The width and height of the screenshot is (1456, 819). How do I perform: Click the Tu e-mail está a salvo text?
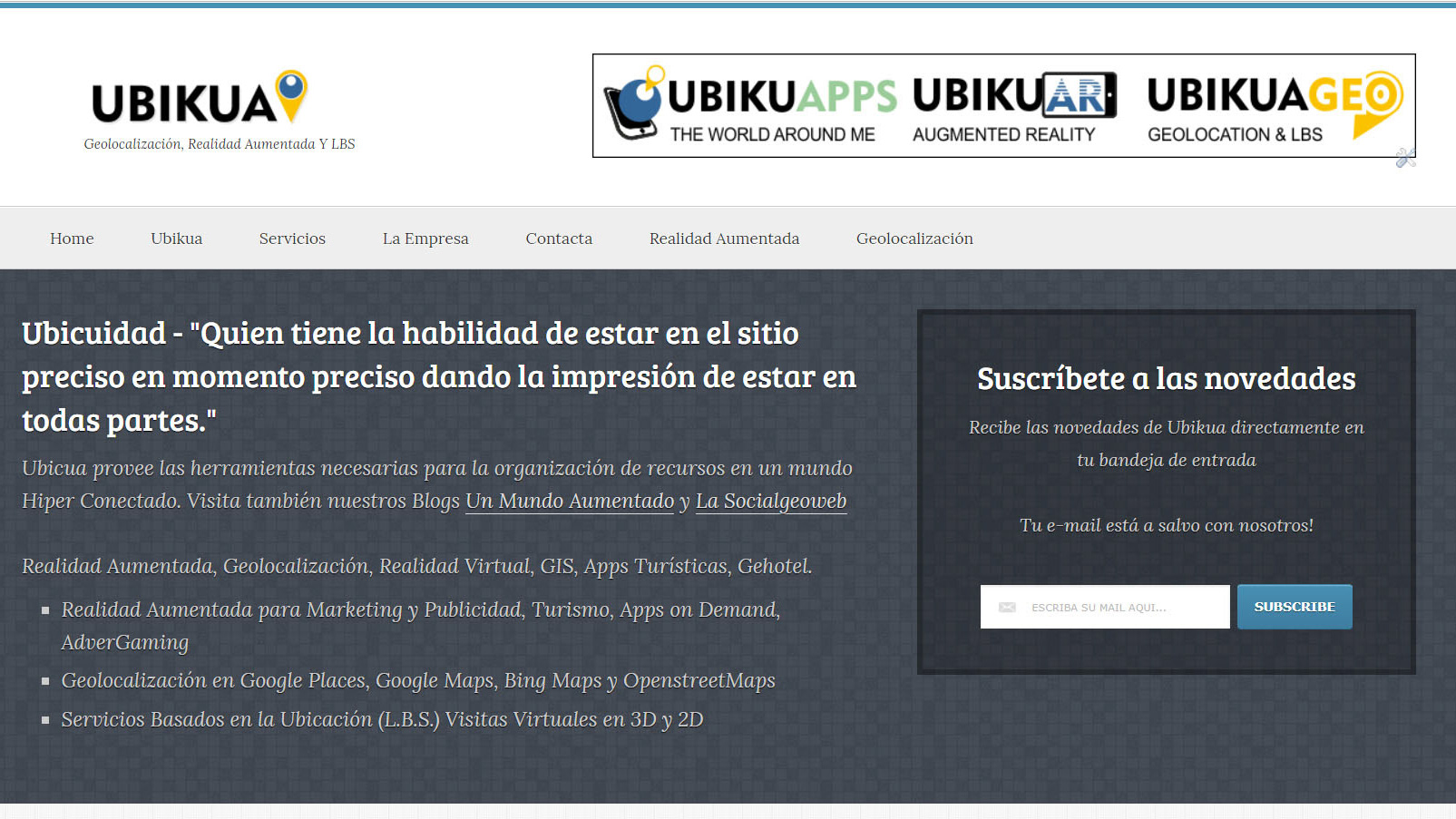point(1167,525)
